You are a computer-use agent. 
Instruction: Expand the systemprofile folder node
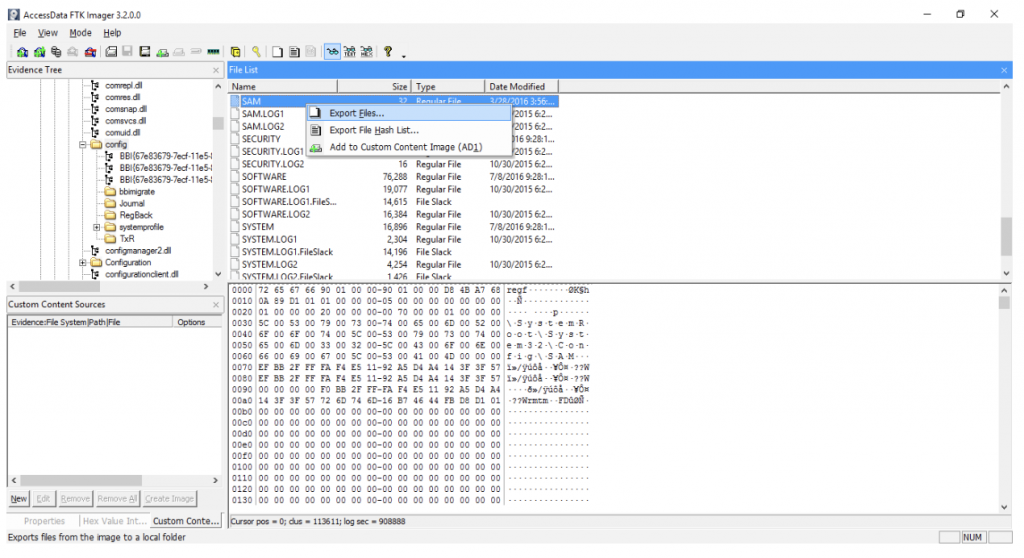(x=97, y=227)
